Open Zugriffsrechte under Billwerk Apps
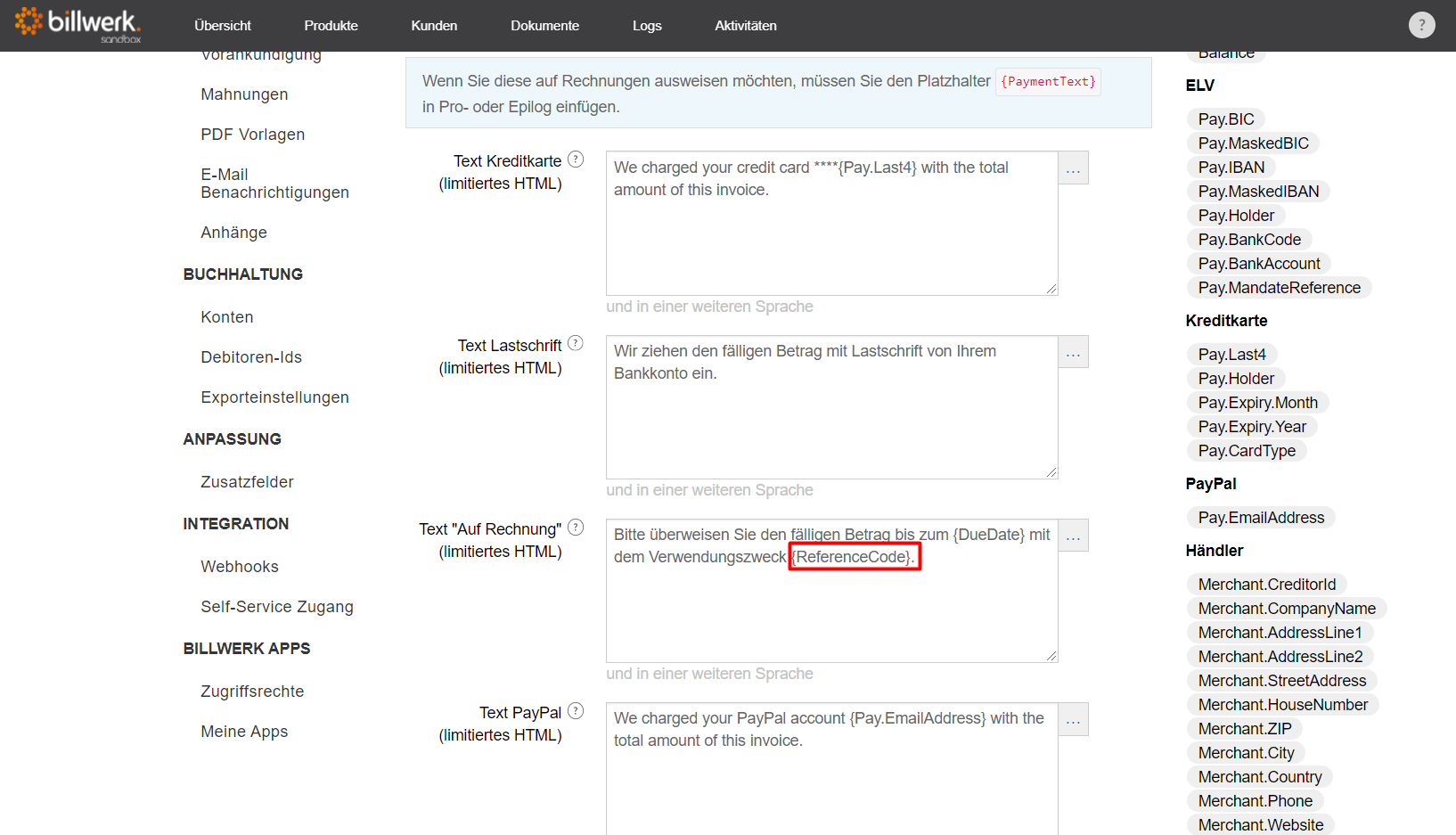1456x835 pixels. 252,692
